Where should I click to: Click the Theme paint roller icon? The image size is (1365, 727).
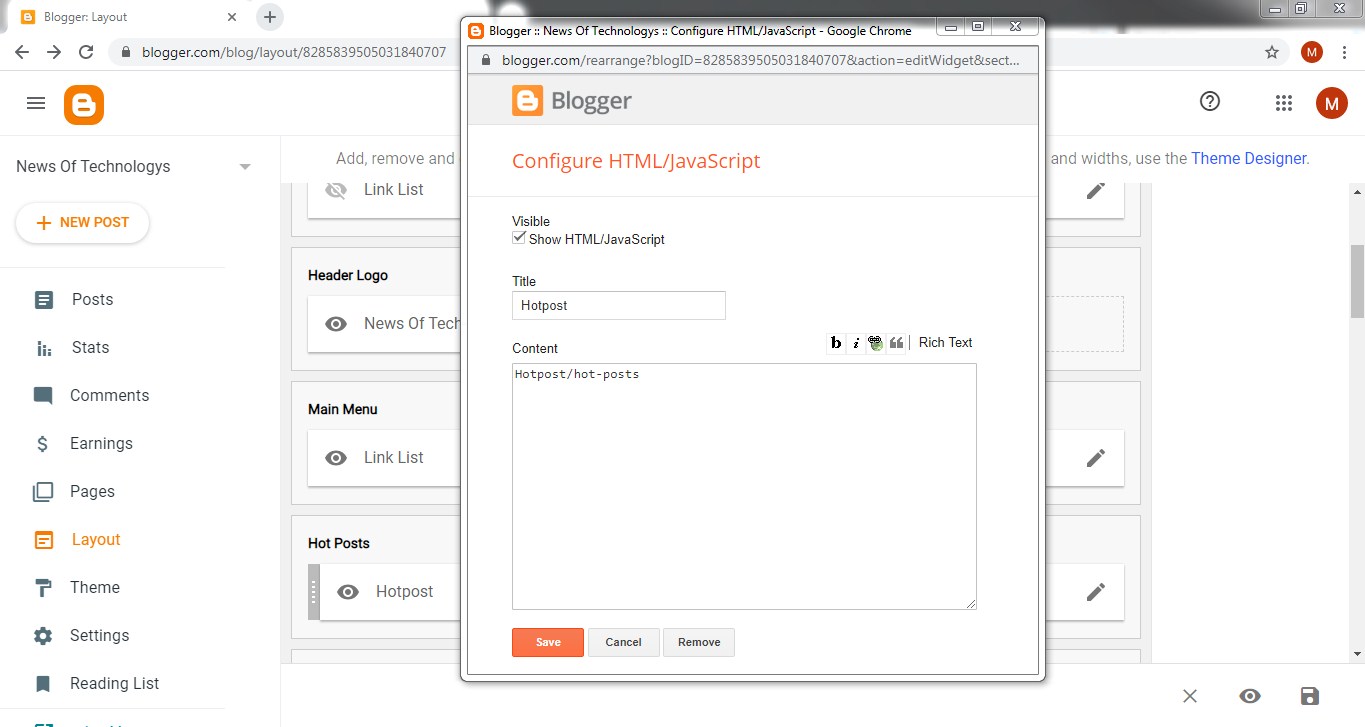[x=43, y=588]
